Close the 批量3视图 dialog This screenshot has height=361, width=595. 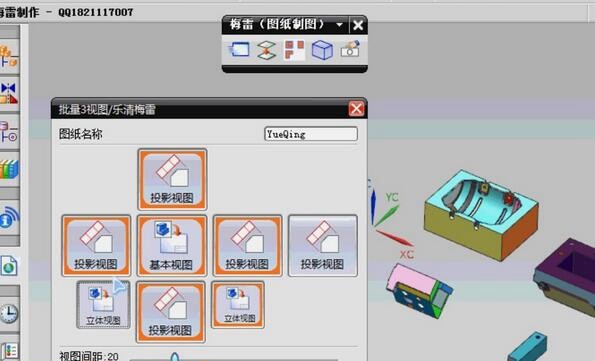356,109
